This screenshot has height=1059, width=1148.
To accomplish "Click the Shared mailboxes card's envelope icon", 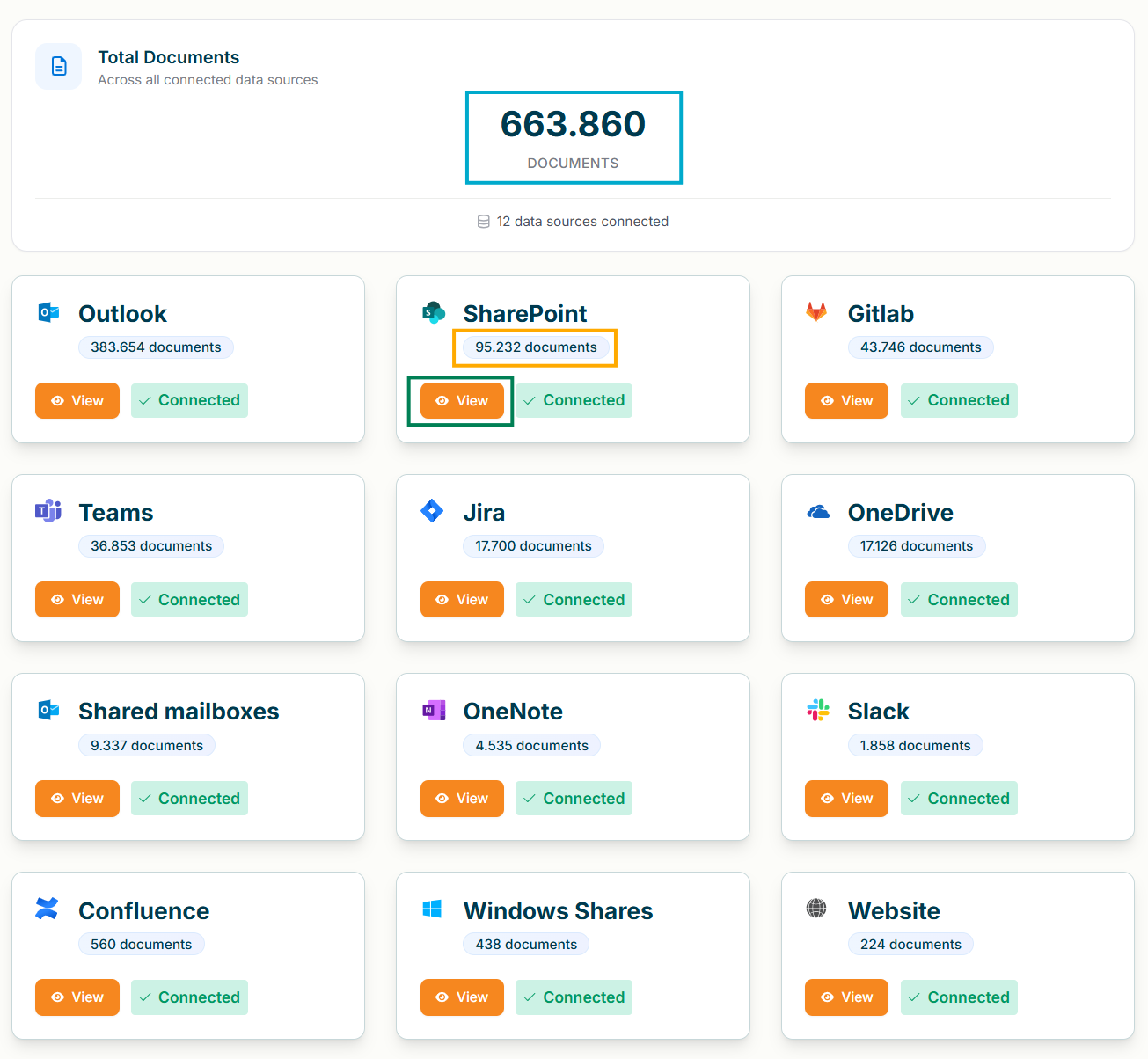I will click(x=48, y=710).
